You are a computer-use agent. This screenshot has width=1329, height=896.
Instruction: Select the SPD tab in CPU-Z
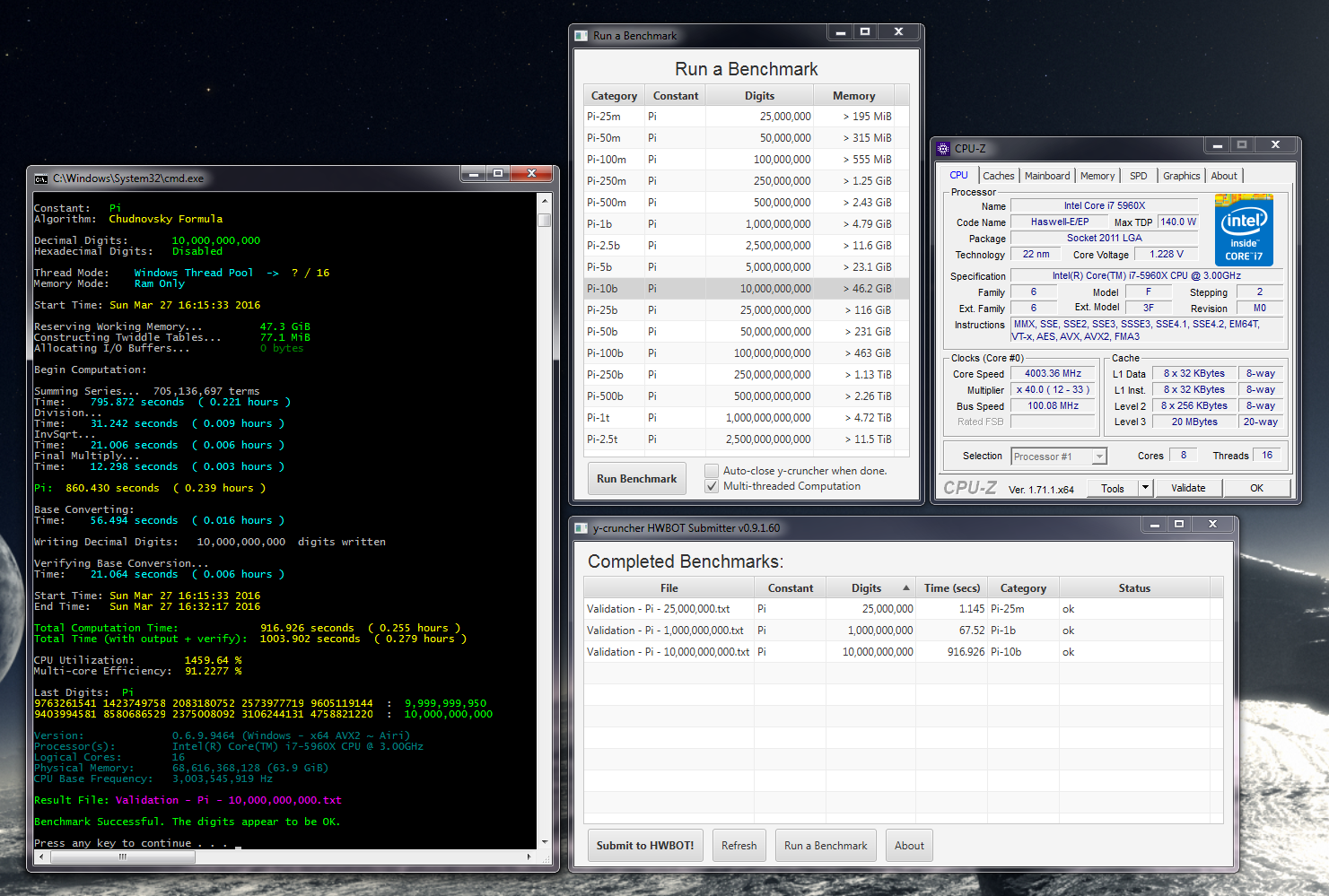[x=1138, y=177]
